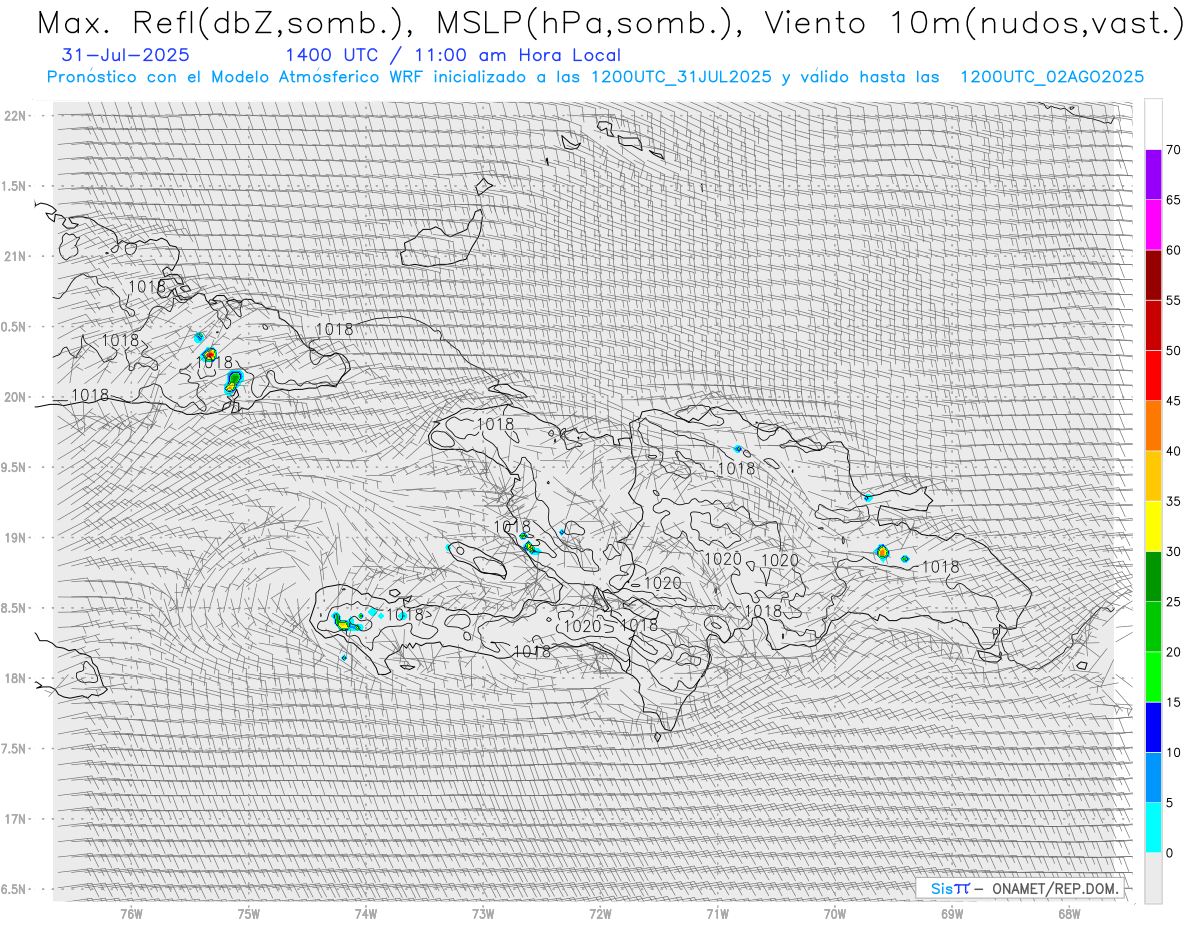Click the light blue 5–10 dBZ colorbar segment
This screenshot has height=927, width=1200.
(1153, 777)
